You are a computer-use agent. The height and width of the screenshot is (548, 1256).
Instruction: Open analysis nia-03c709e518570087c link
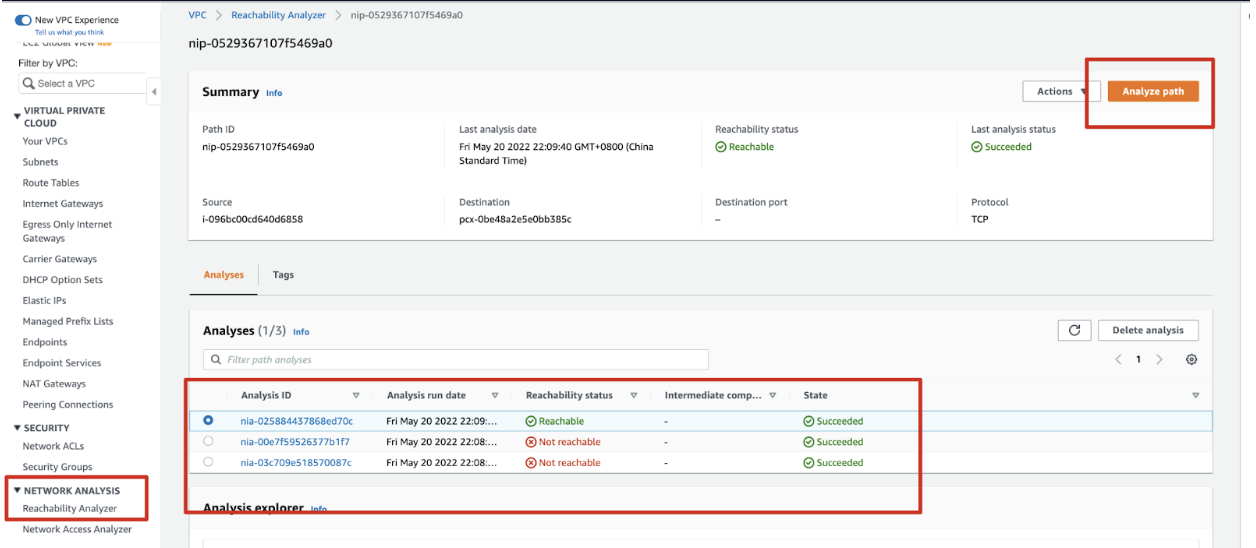coord(296,463)
